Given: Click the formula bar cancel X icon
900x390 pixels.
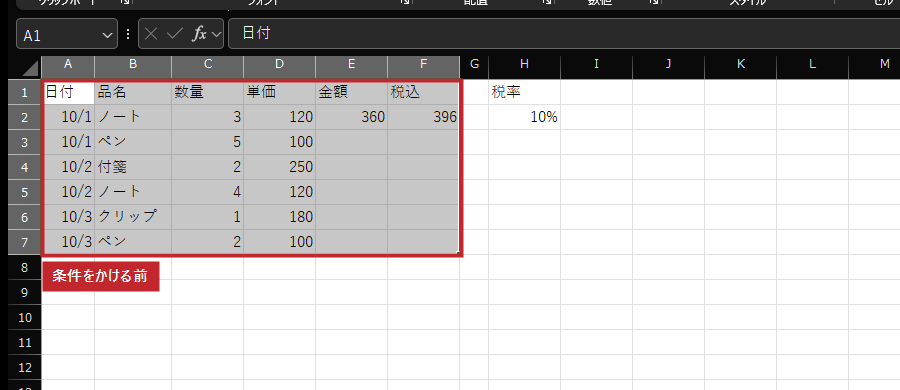Looking at the screenshot, I should [152, 34].
